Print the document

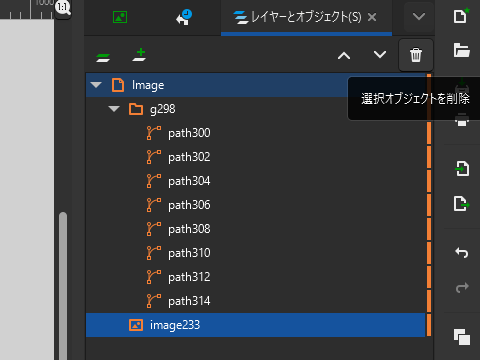coord(462,120)
